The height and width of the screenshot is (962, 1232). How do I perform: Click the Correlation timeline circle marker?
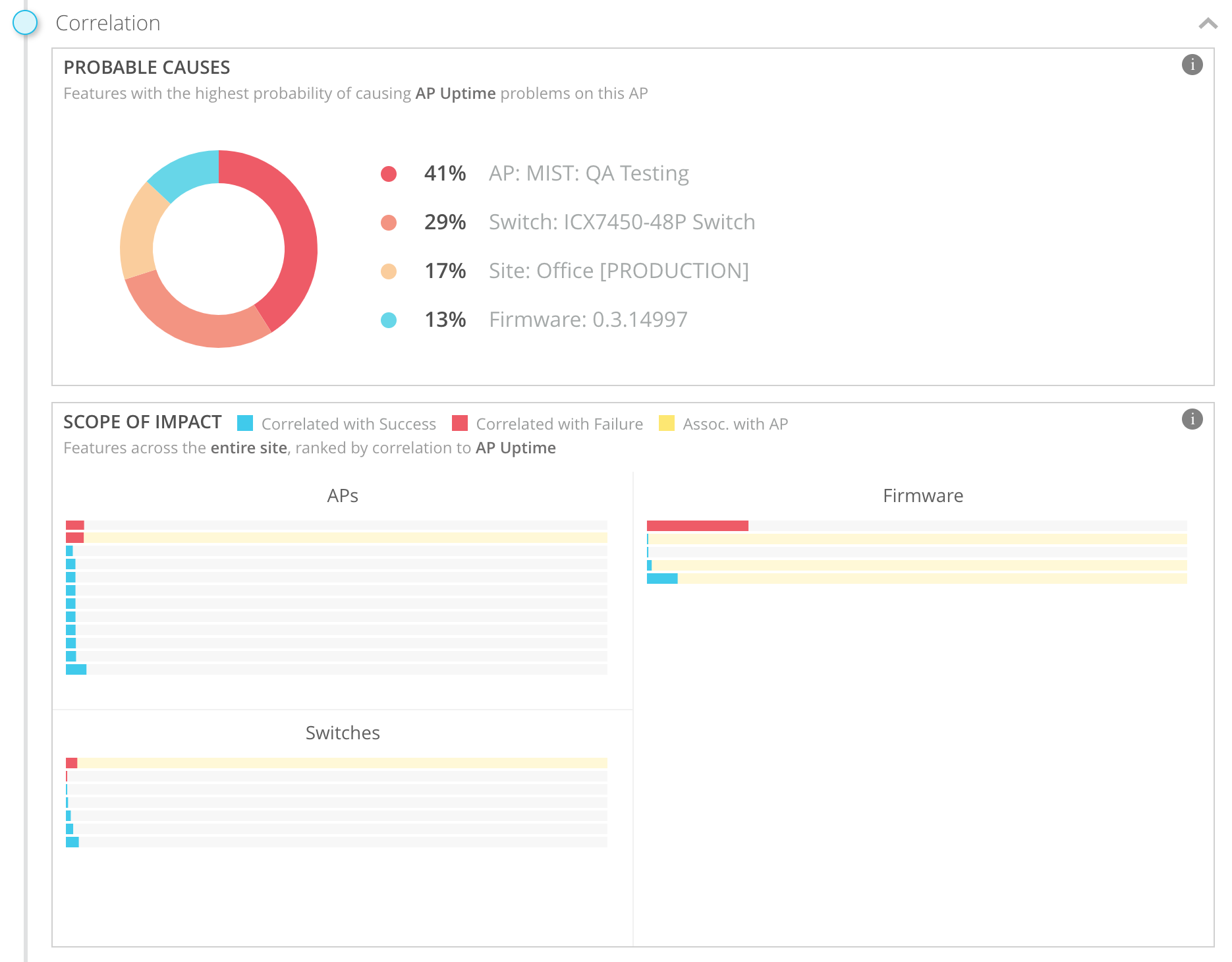tap(26, 22)
